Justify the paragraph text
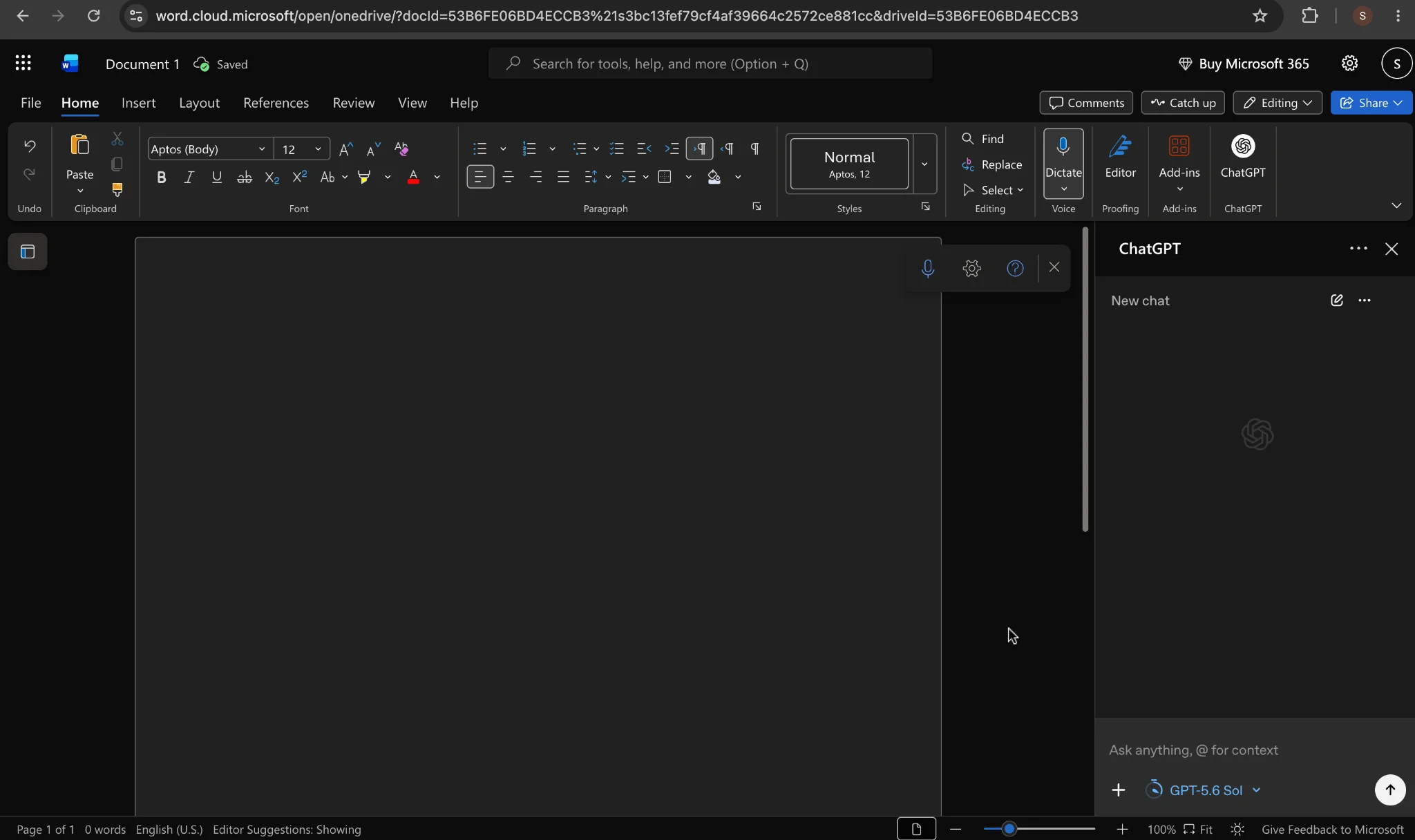Screen dimensions: 1415x840 click(x=563, y=178)
